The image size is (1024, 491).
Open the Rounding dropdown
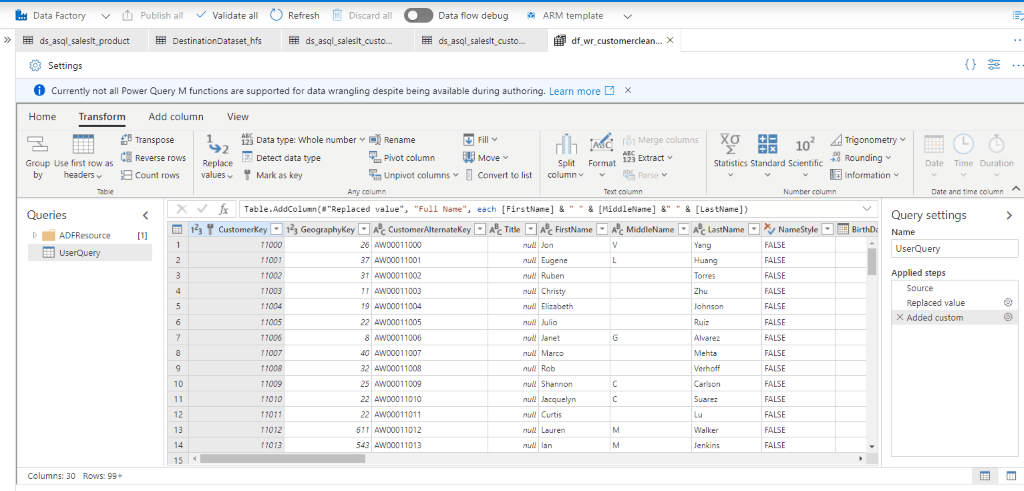pos(861,157)
